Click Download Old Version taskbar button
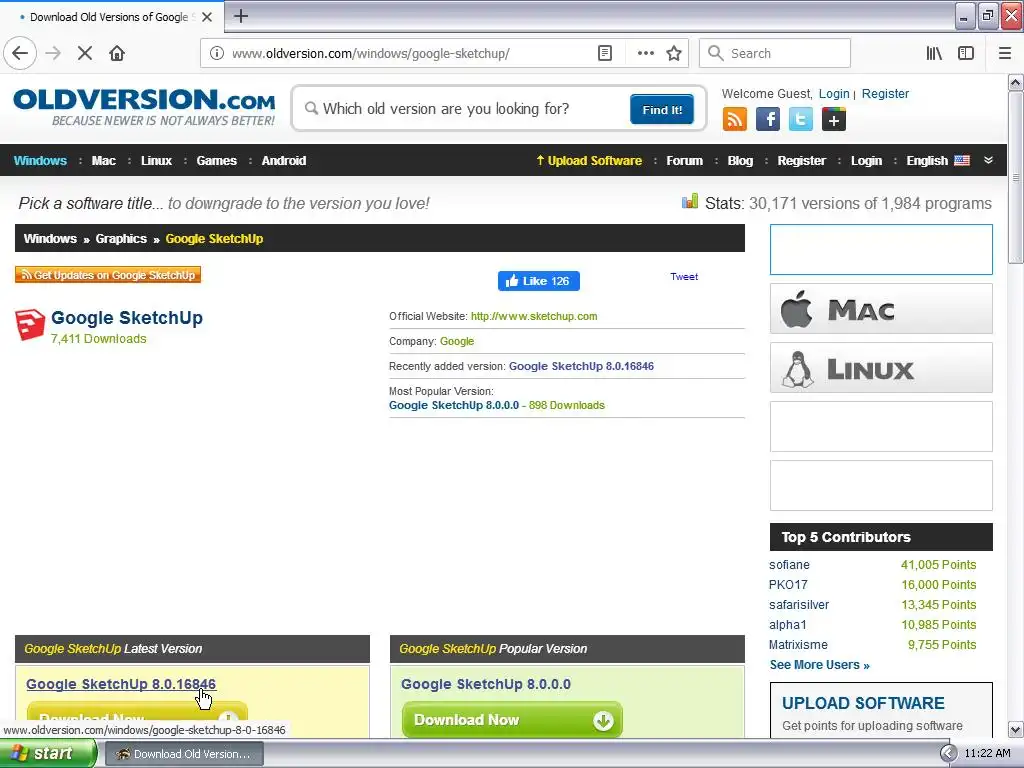Screen dimensions: 1024x768 [x=184, y=754]
